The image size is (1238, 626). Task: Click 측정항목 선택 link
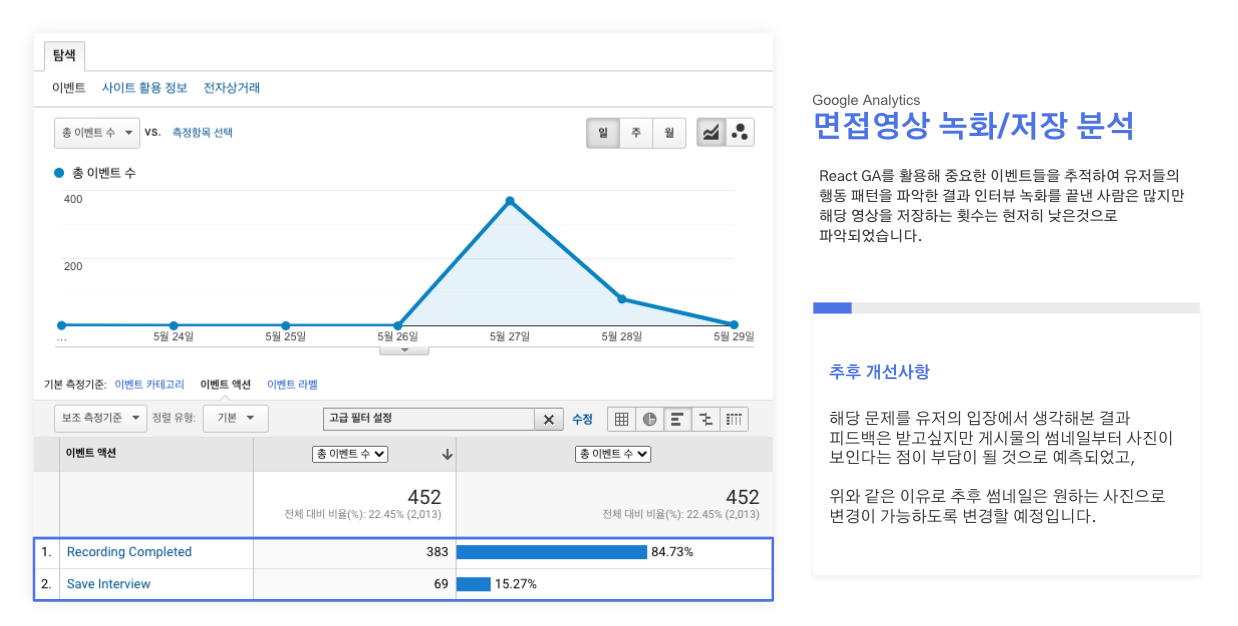coord(202,132)
